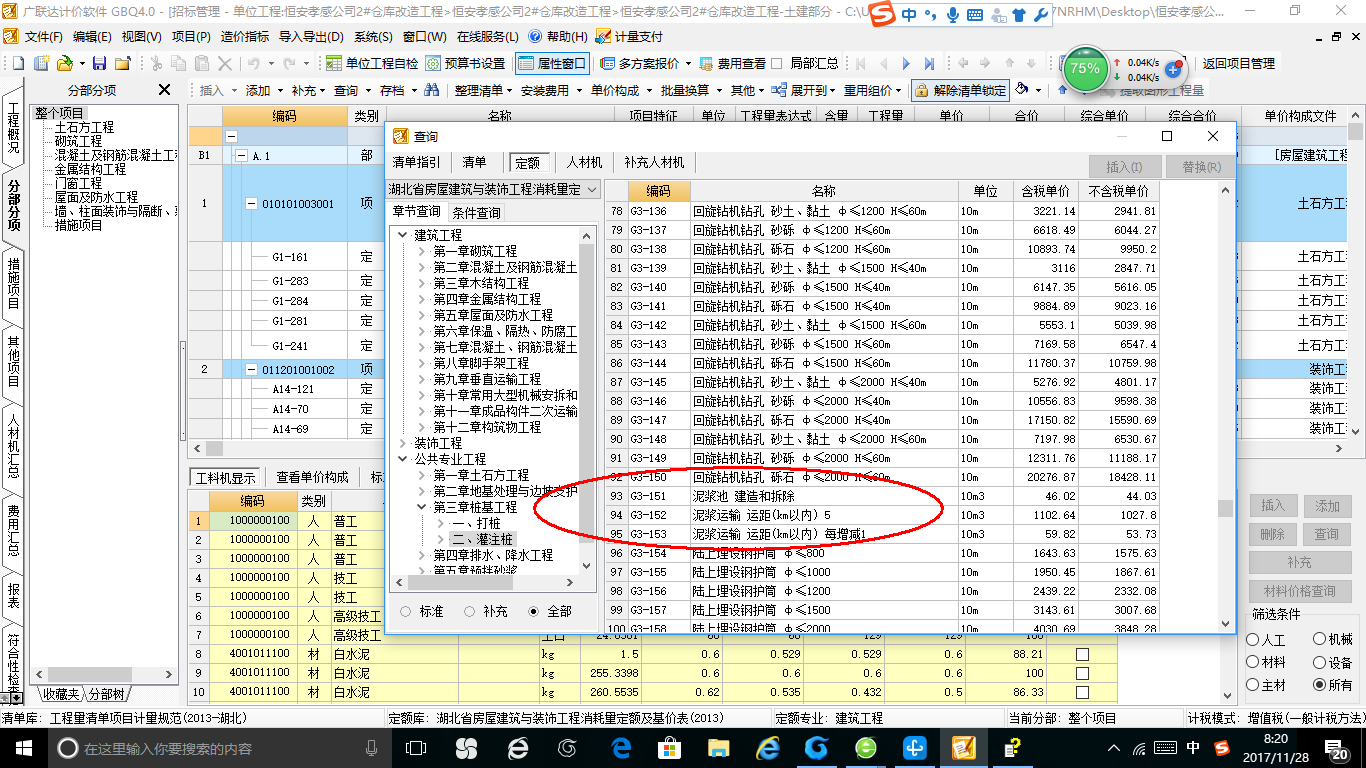The image size is (1366, 768).
Task: Select 二、灌注桩 tree item
Action: (x=484, y=539)
